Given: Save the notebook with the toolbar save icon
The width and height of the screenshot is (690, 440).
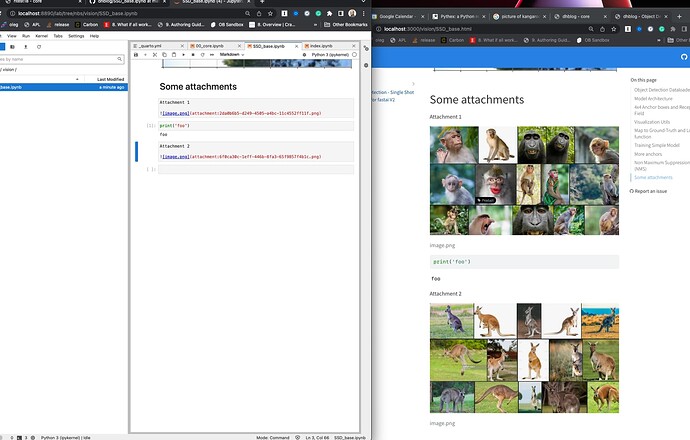Looking at the screenshot, I should tap(136, 54).
